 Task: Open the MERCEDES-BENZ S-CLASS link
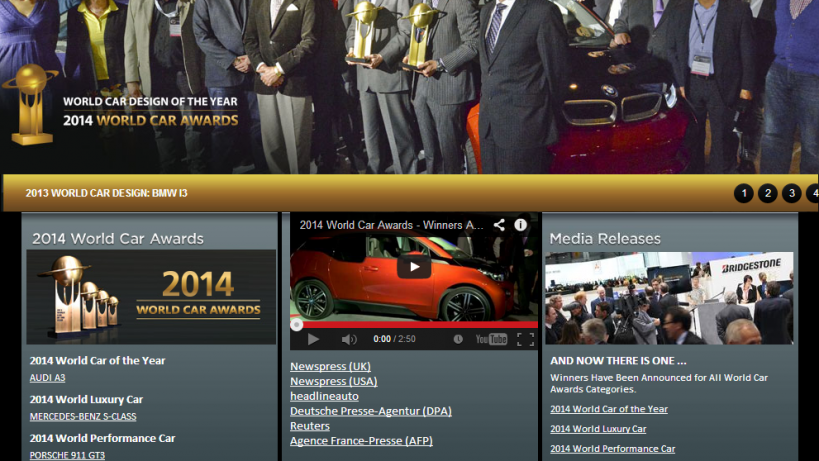click(82, 416)
